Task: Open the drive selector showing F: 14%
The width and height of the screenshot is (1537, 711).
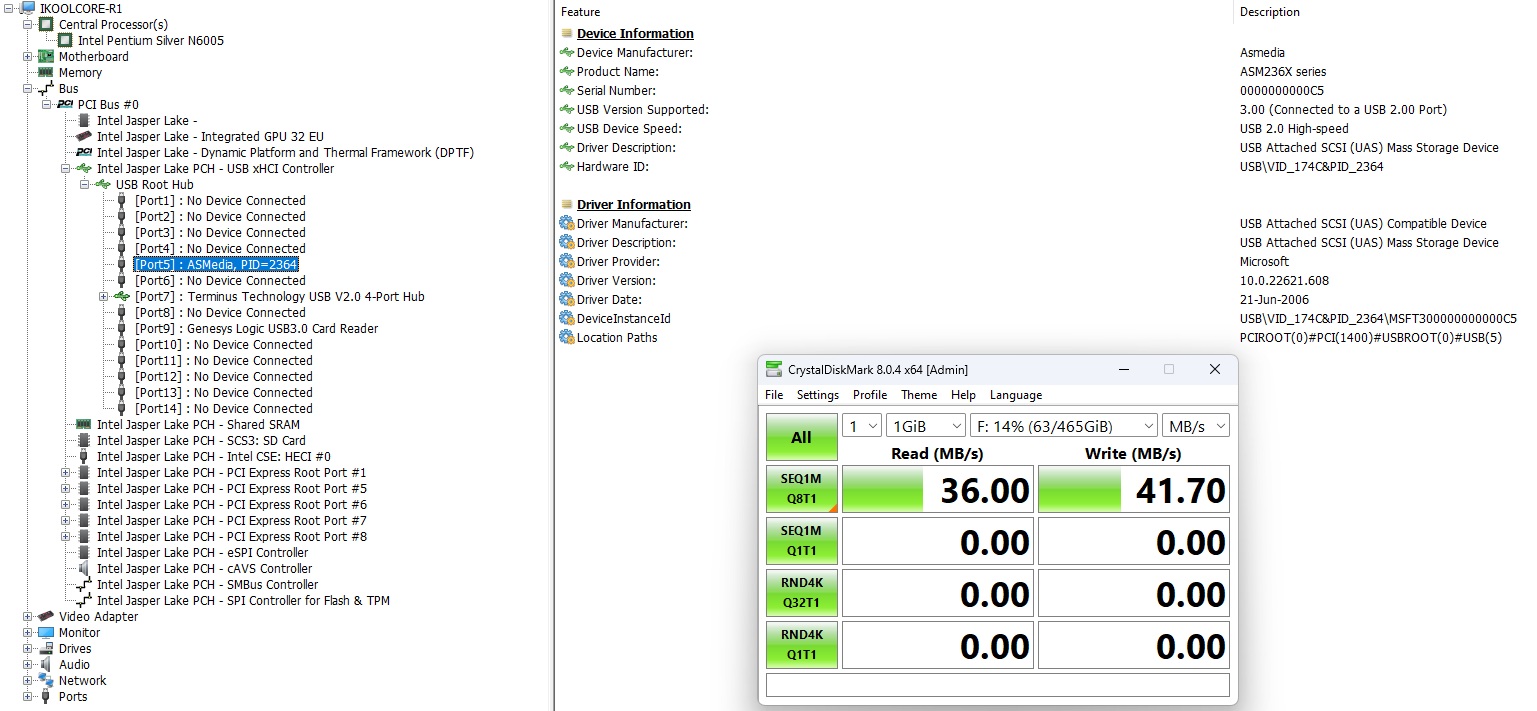Action: (x=1064, y=426)
